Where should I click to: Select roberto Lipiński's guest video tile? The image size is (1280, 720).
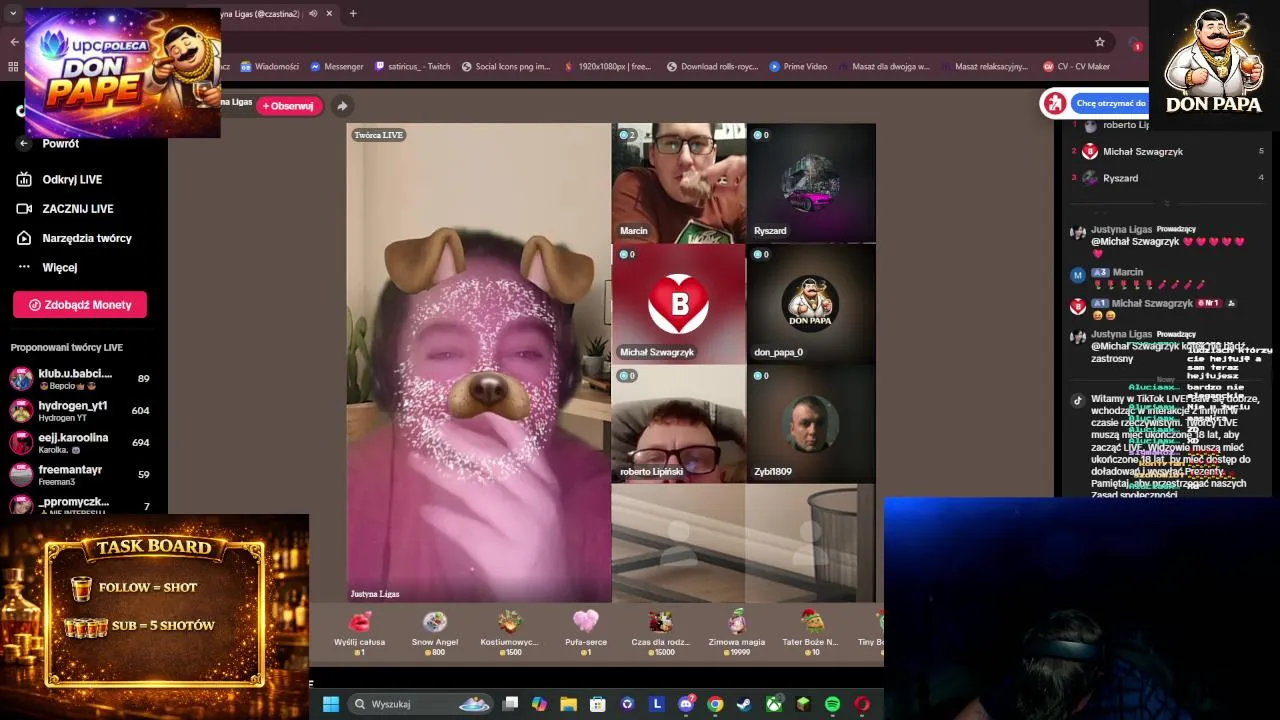678,424
